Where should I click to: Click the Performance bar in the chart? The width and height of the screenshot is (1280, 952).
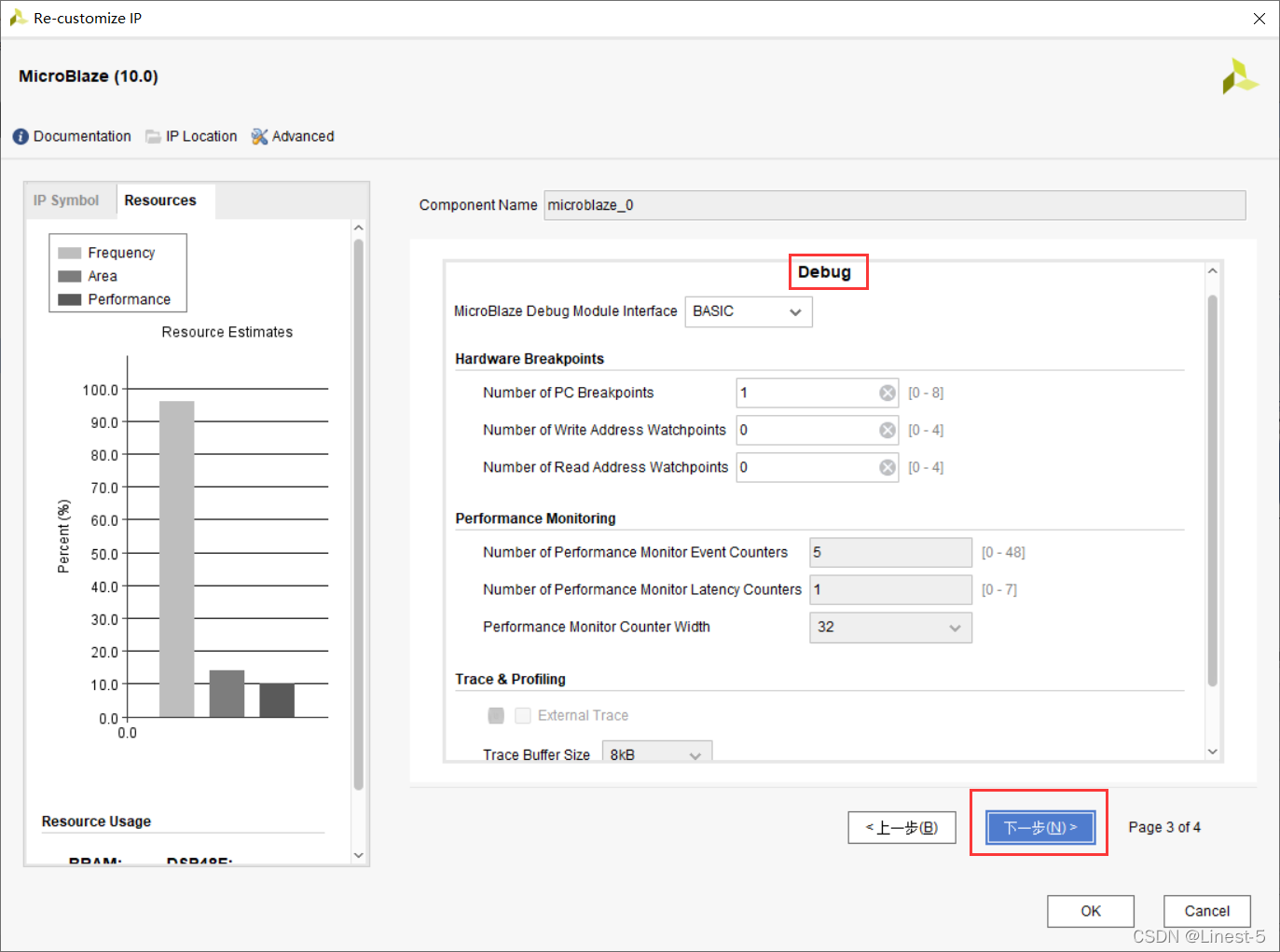click(277, 700)
